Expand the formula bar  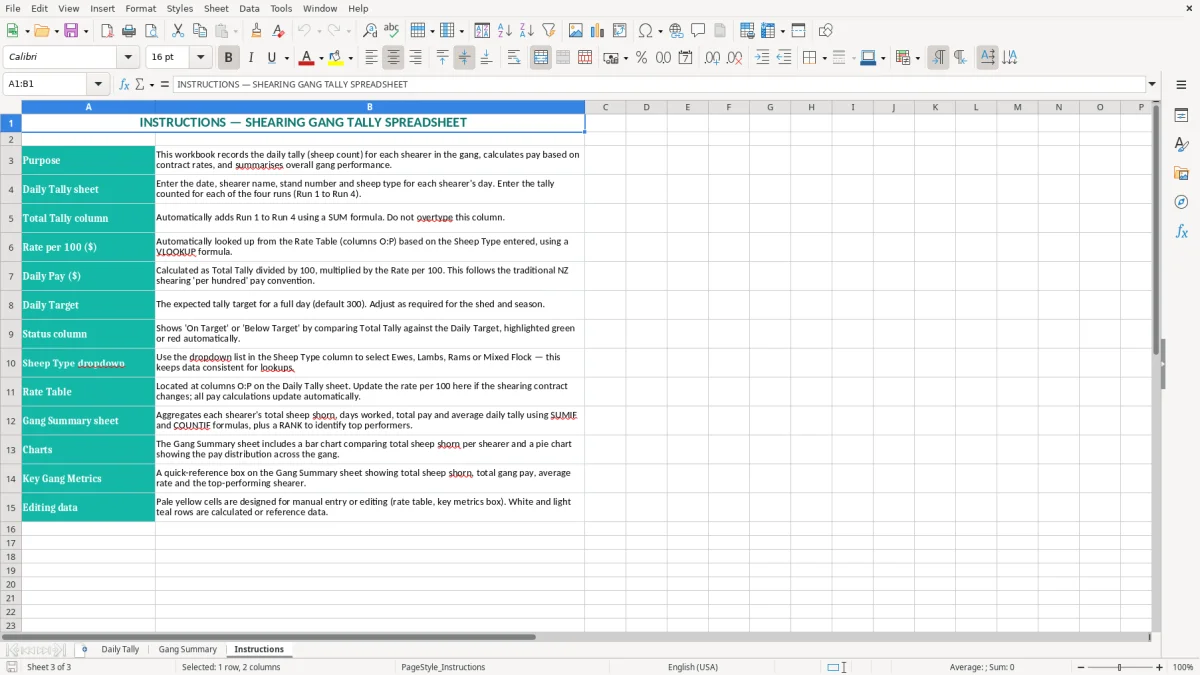(x=1152, y=84)
